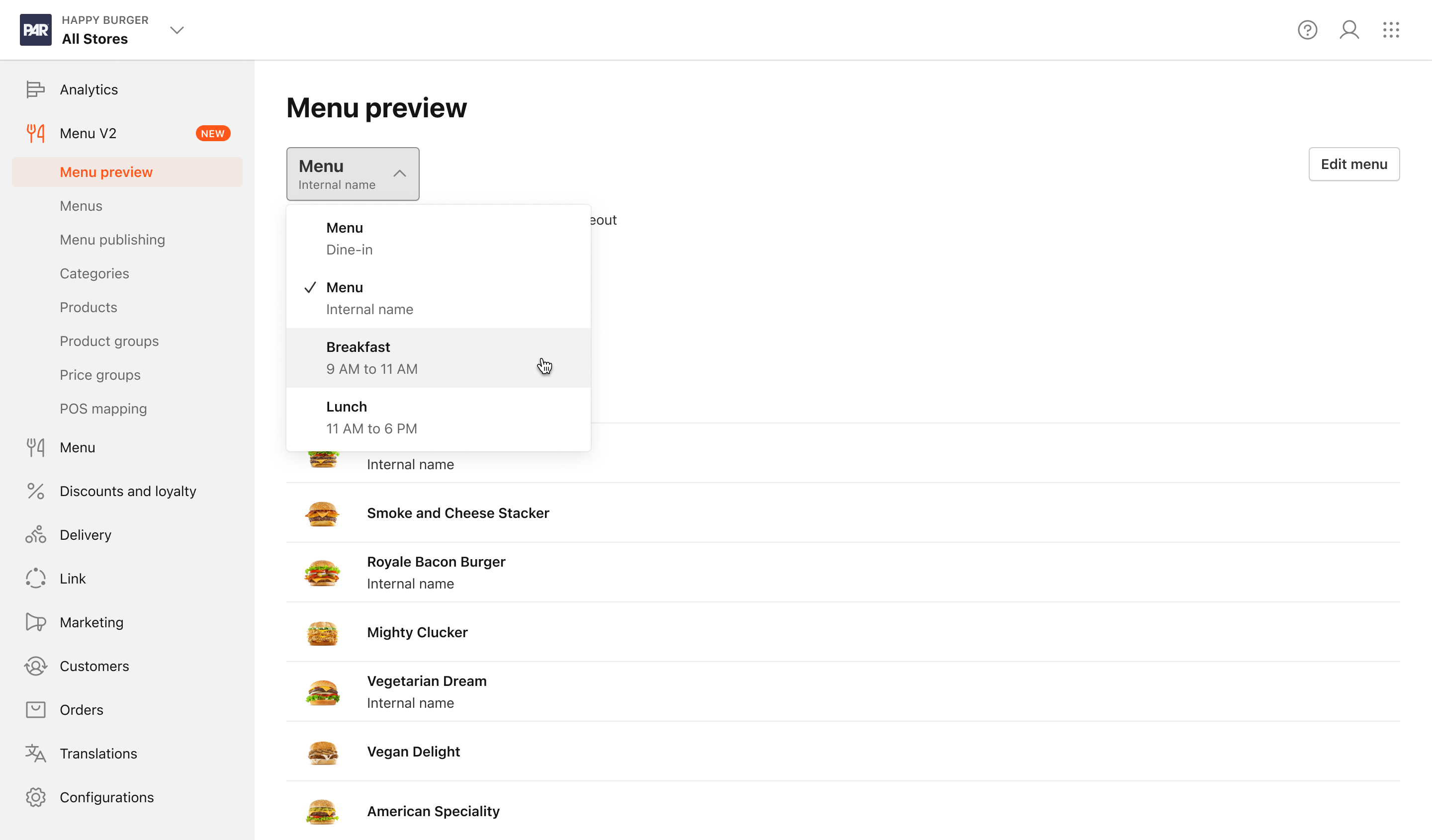This screenshot has width=1432, height=840.
Task: Select the checked Menu Internal name option
Action: pyautogui.click(x=438, y=298)
